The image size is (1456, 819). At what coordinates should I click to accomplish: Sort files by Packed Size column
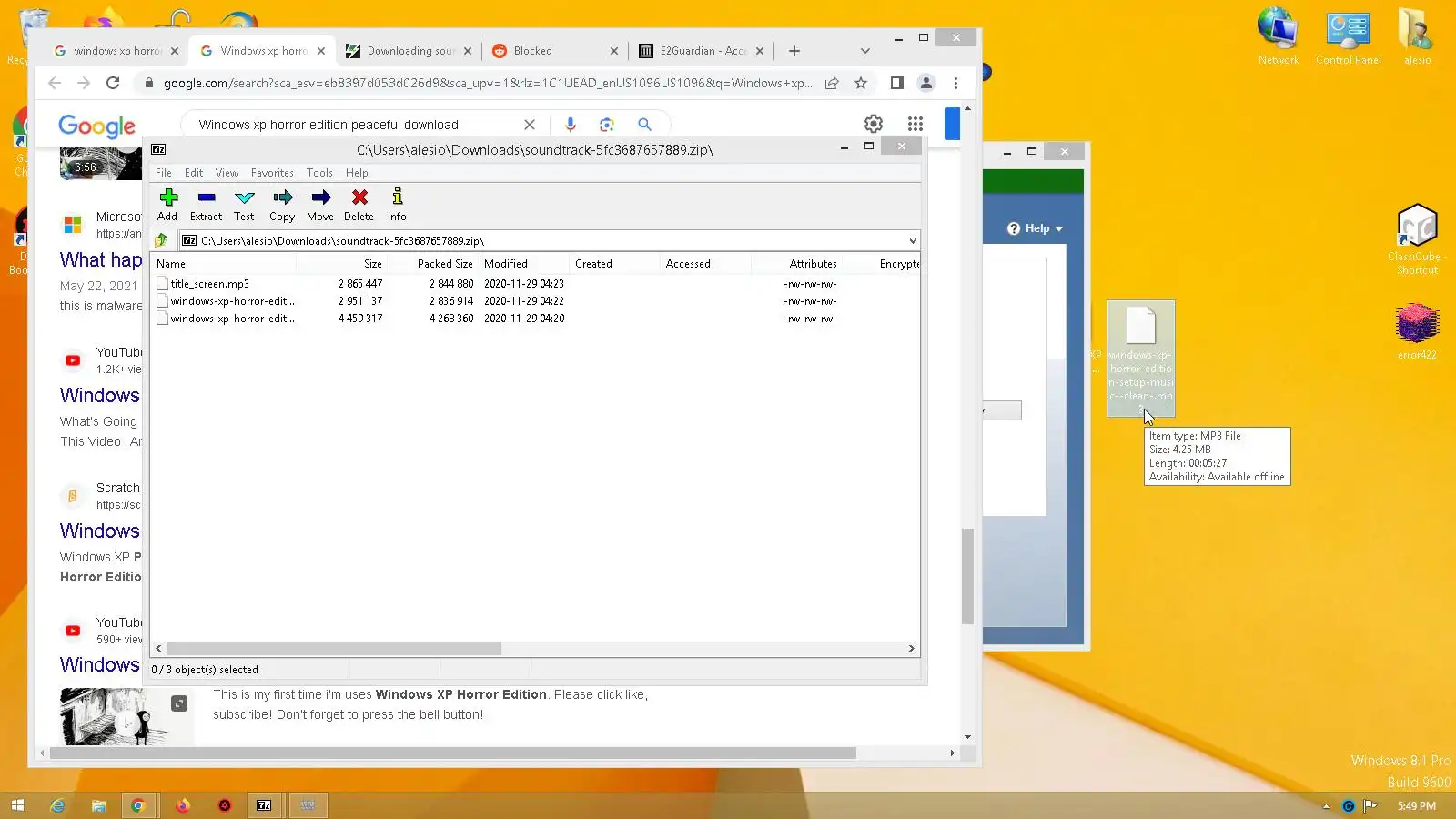(x=433, y=264)
